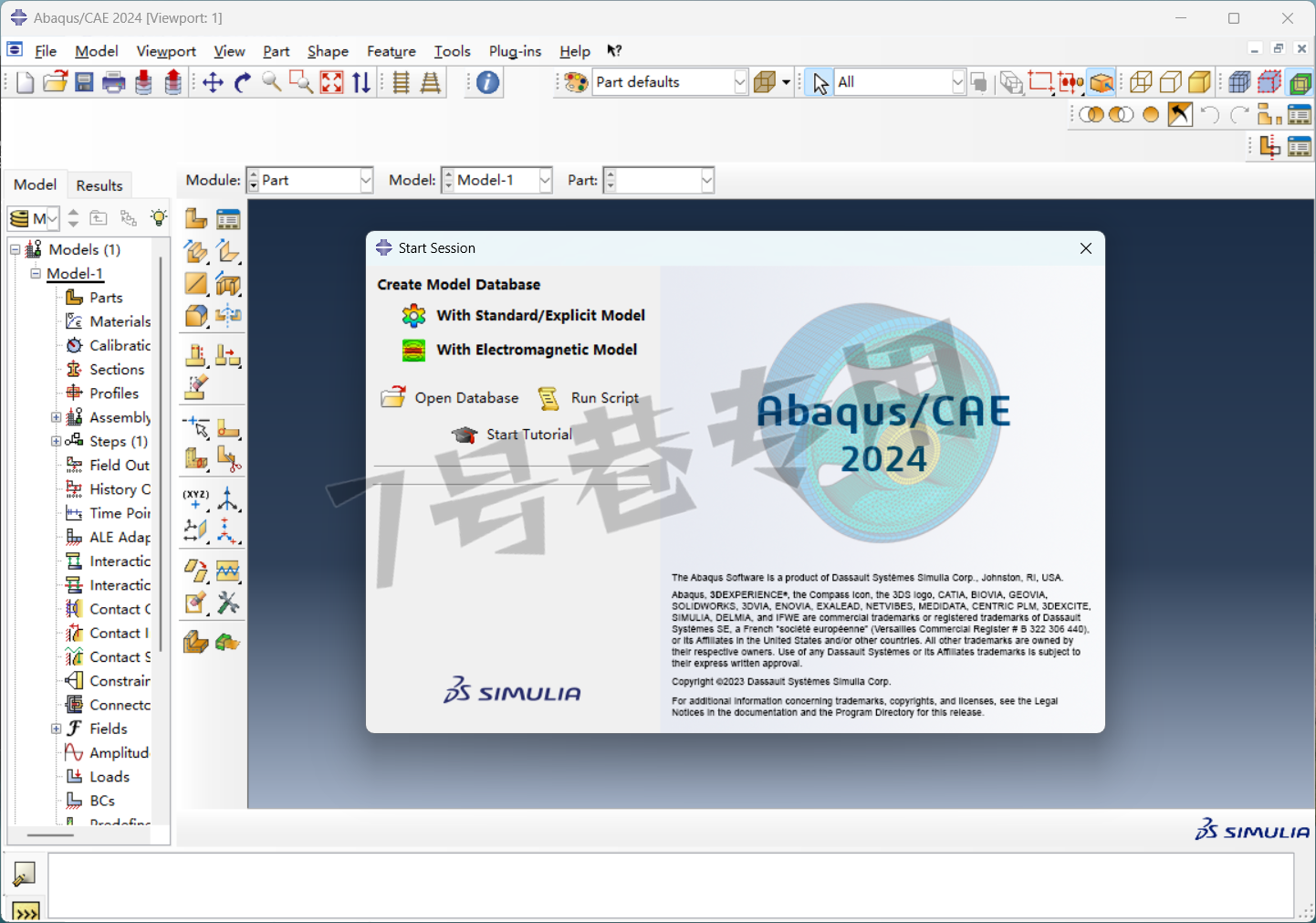Click the Print toolbar icon
The width and height of the screenshot is (1316, 923).
pos(114,82)
